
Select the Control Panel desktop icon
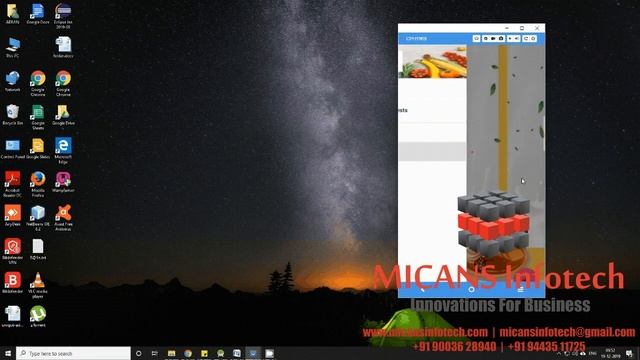click(x=13, y=149)
